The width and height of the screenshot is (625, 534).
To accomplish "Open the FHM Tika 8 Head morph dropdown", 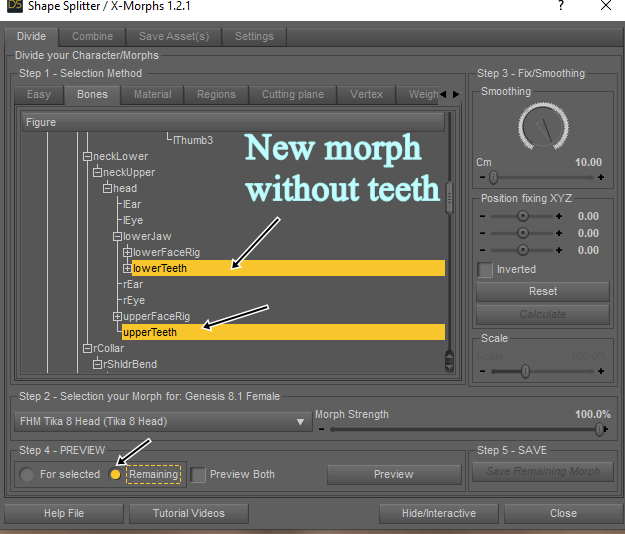I will click(163, 421).
